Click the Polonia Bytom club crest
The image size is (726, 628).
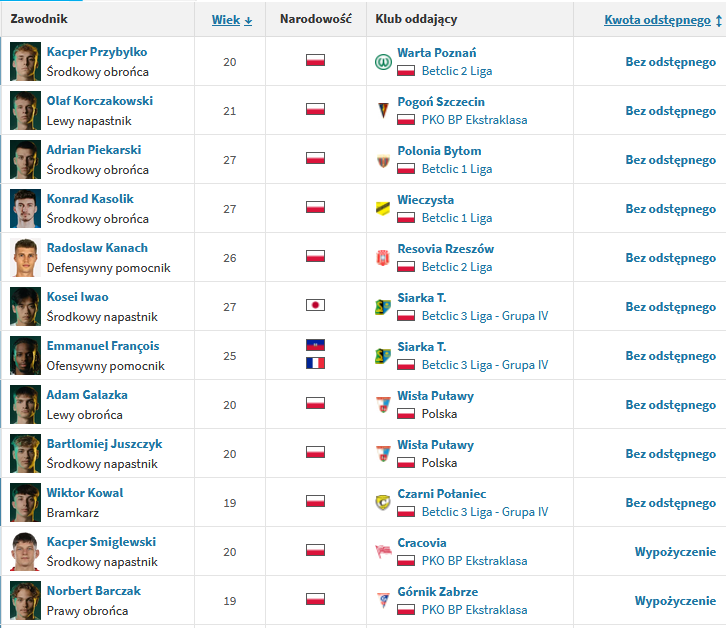(x=383, y=160)
